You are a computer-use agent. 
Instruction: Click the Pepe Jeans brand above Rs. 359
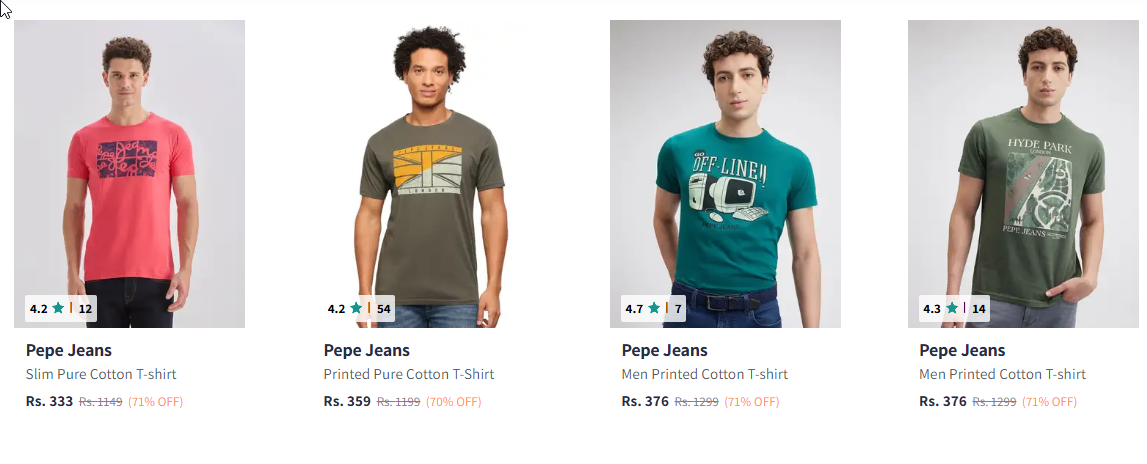(x=367, y=350)
